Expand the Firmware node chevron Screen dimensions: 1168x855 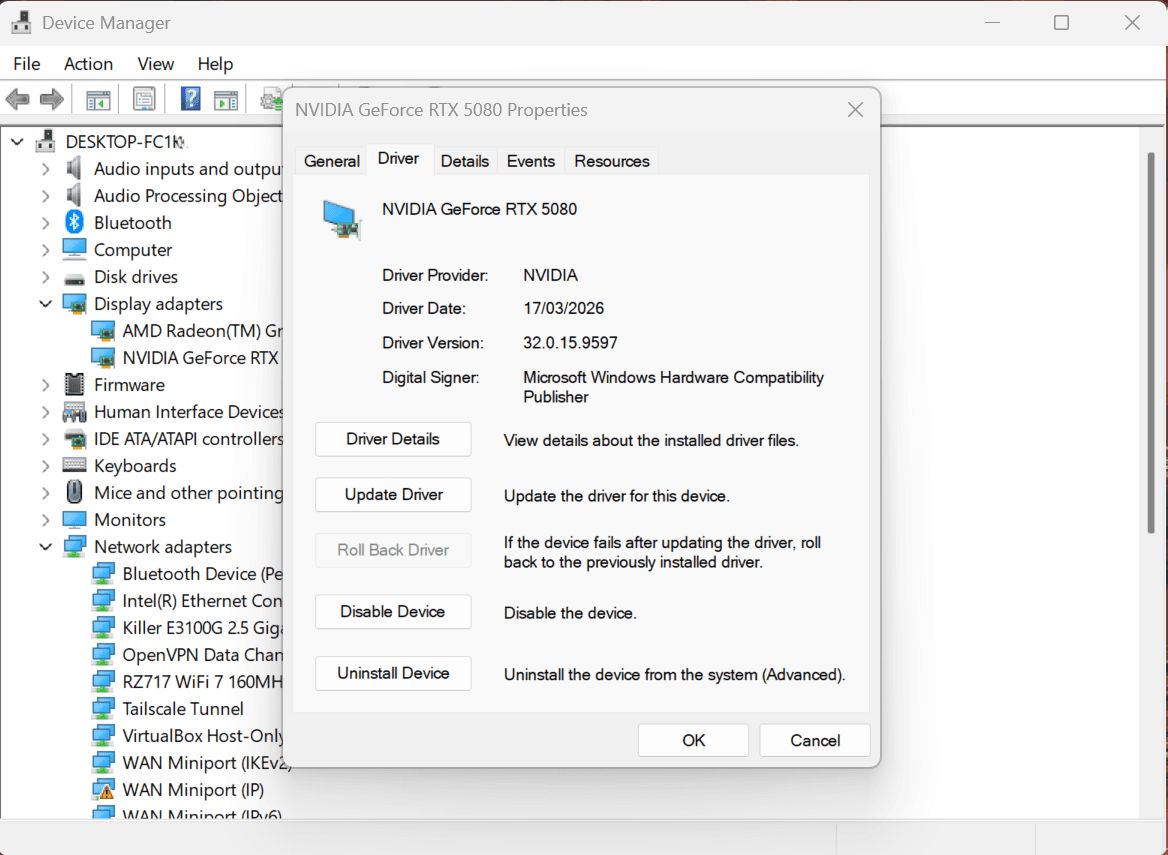tap(45, 385)
